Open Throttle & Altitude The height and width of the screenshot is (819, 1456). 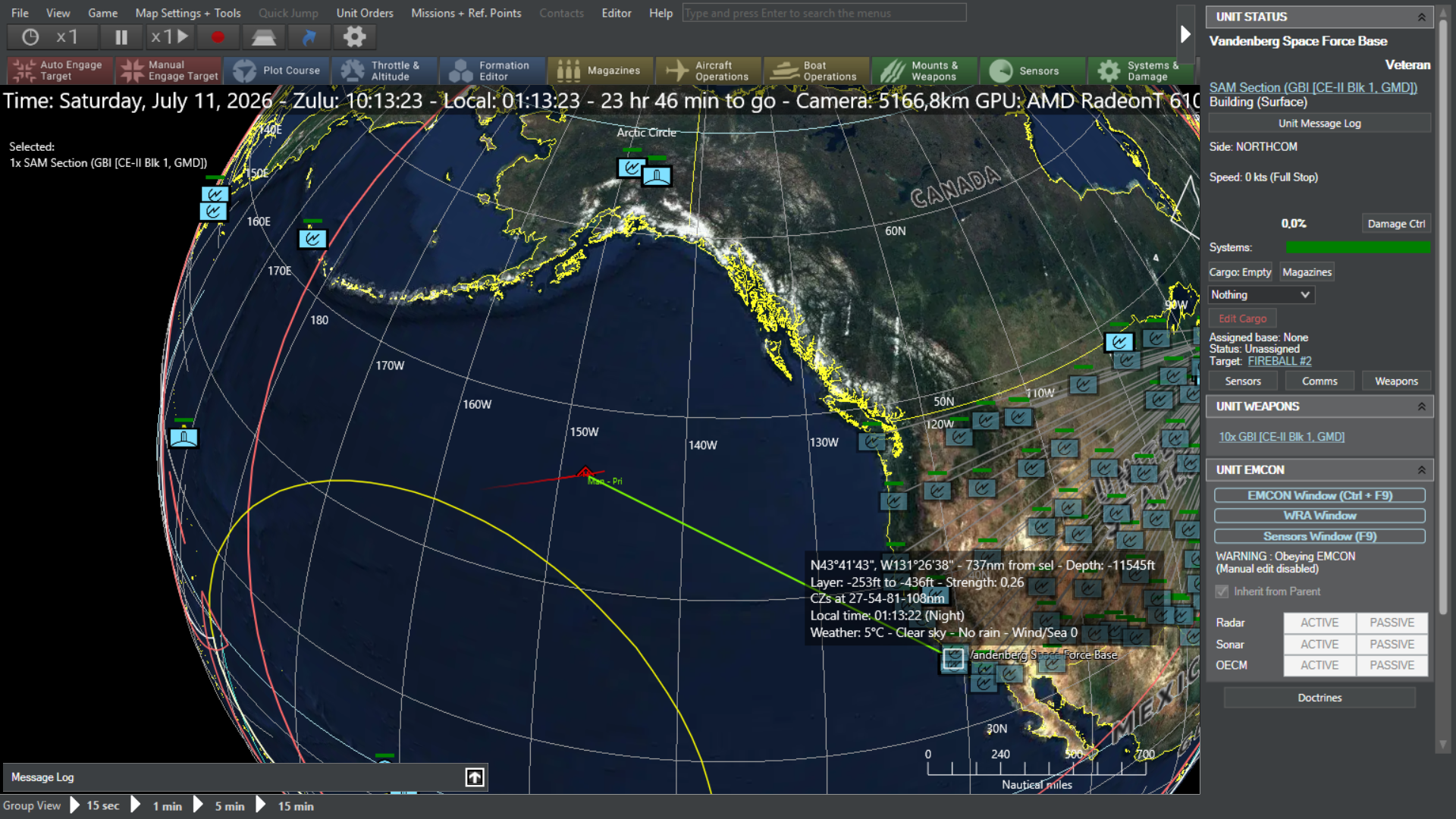[x=384, y=71]
